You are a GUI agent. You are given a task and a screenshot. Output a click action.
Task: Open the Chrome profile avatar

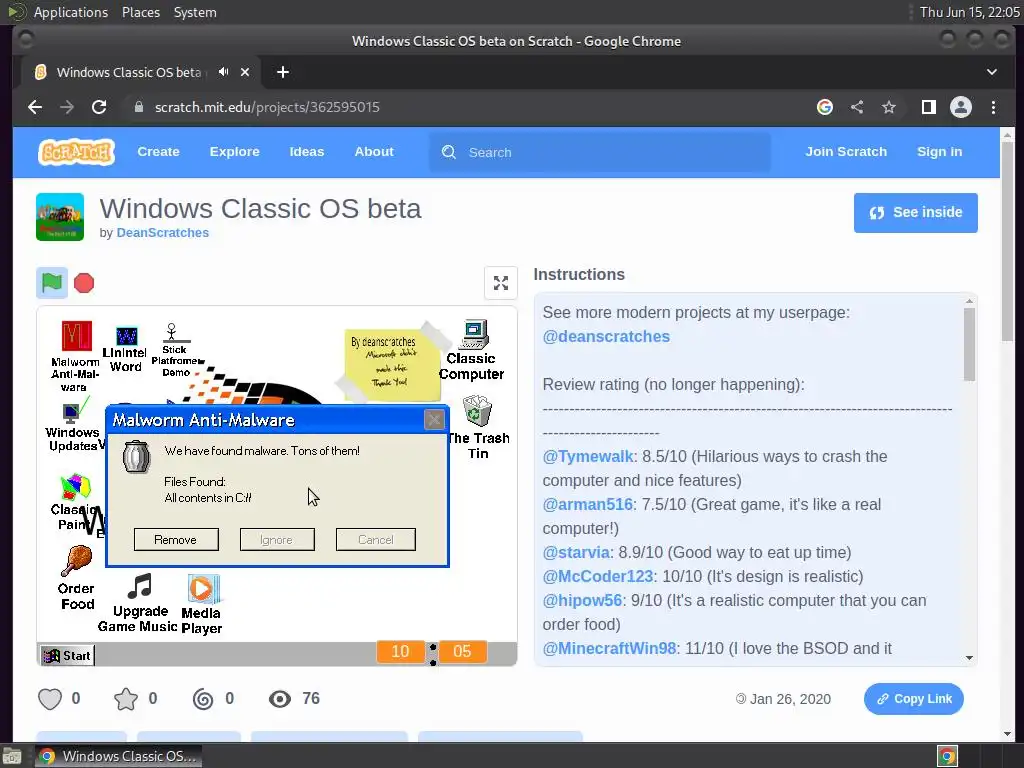(961, 107)
